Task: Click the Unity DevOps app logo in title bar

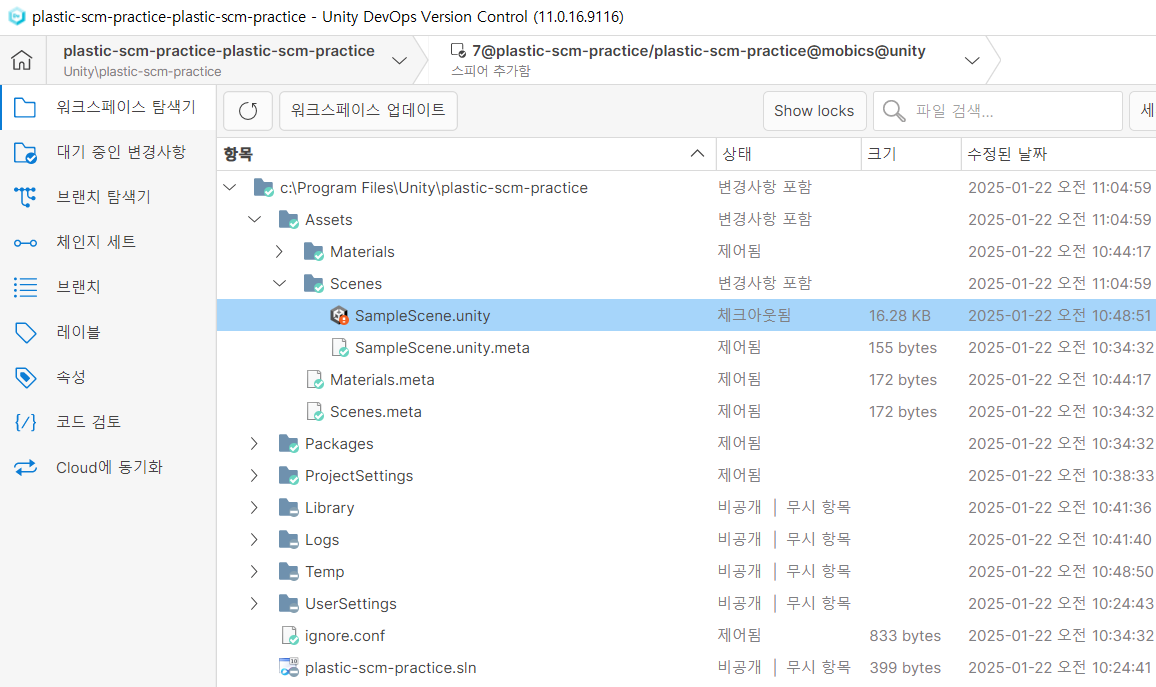Action: pos(16,16)
